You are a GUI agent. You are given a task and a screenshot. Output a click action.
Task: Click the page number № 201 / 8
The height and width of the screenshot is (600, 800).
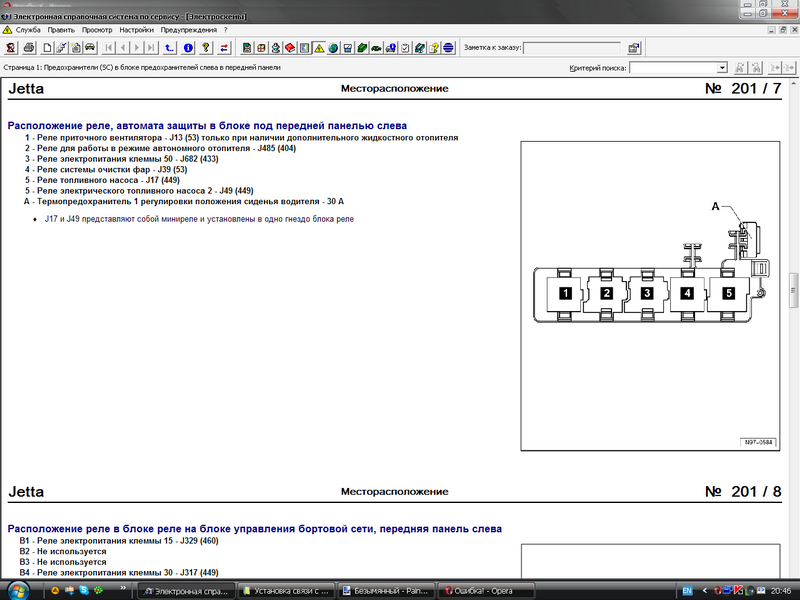coord(743,492)
